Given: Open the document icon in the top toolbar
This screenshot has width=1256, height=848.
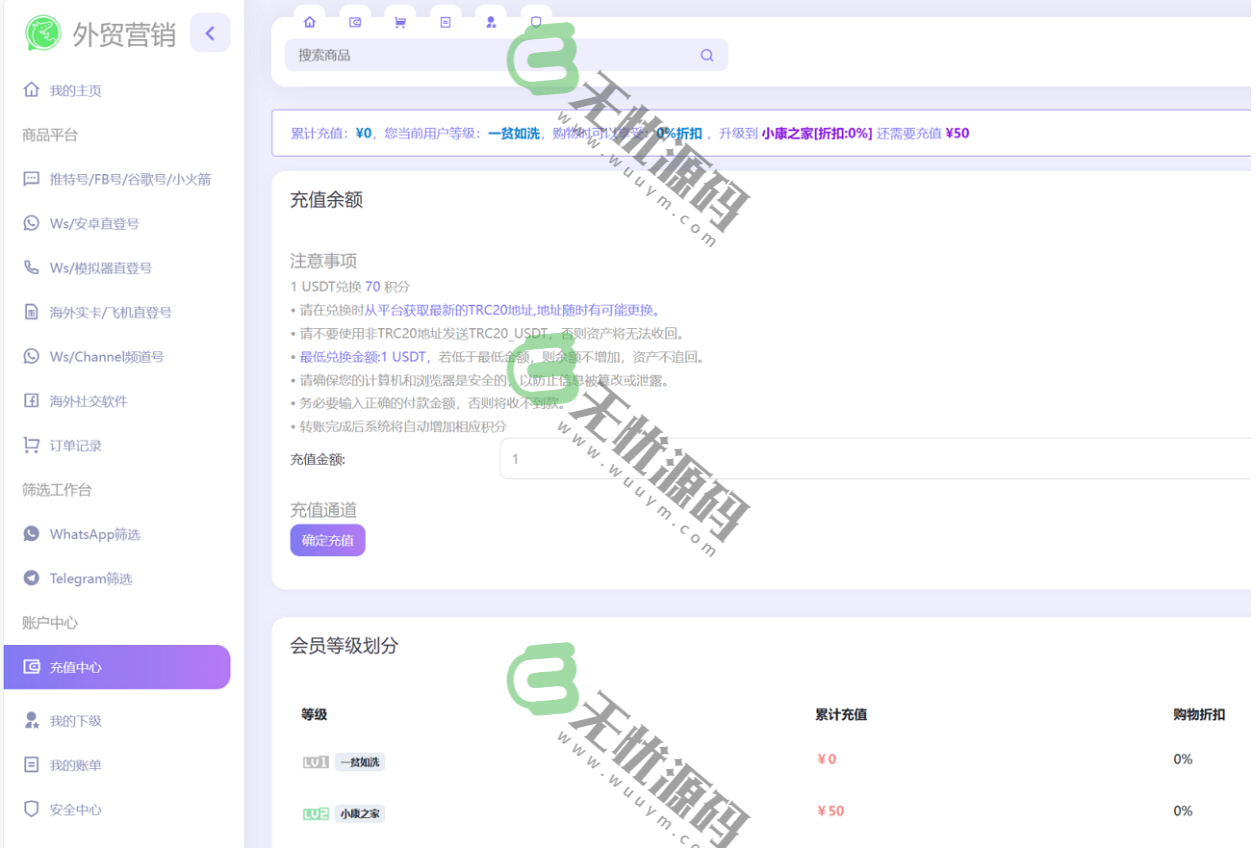Looking at the screenshot, I should click(x=445, y=22).
